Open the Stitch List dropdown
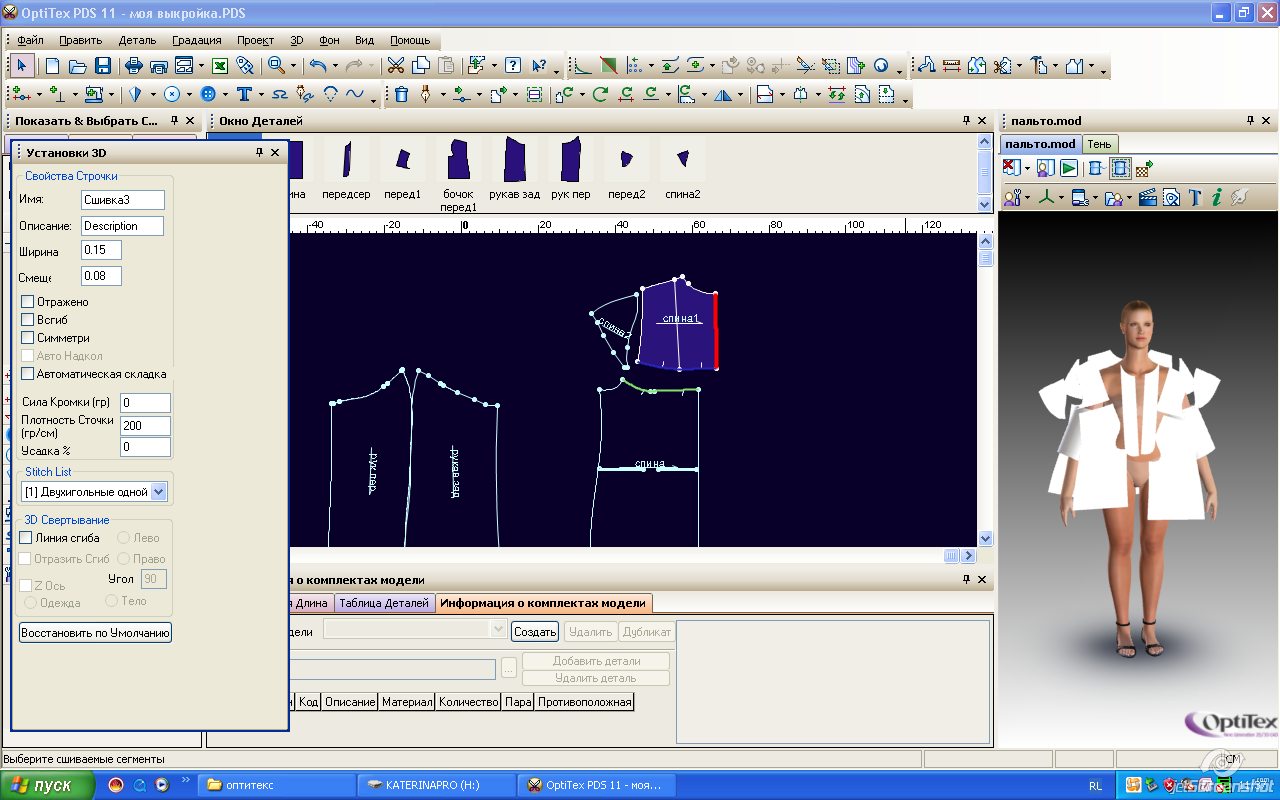 159,492
